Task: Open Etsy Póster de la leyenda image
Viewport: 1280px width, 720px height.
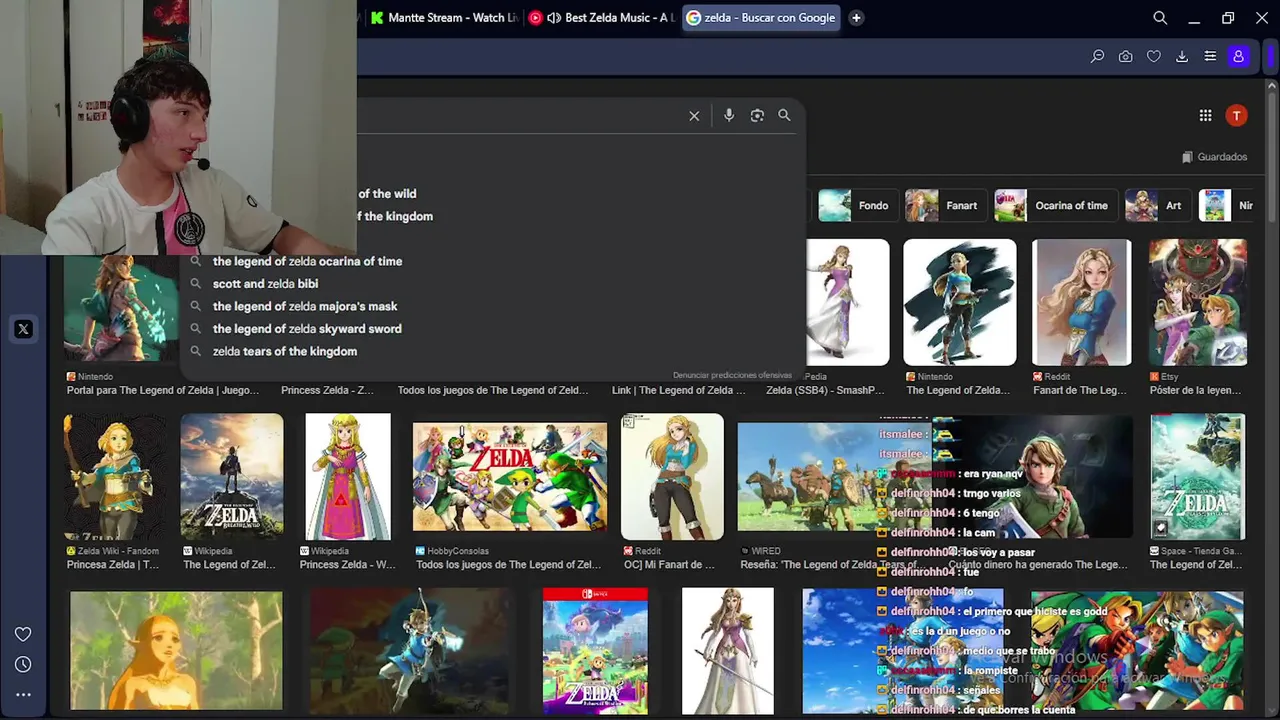Action: 1198,302
